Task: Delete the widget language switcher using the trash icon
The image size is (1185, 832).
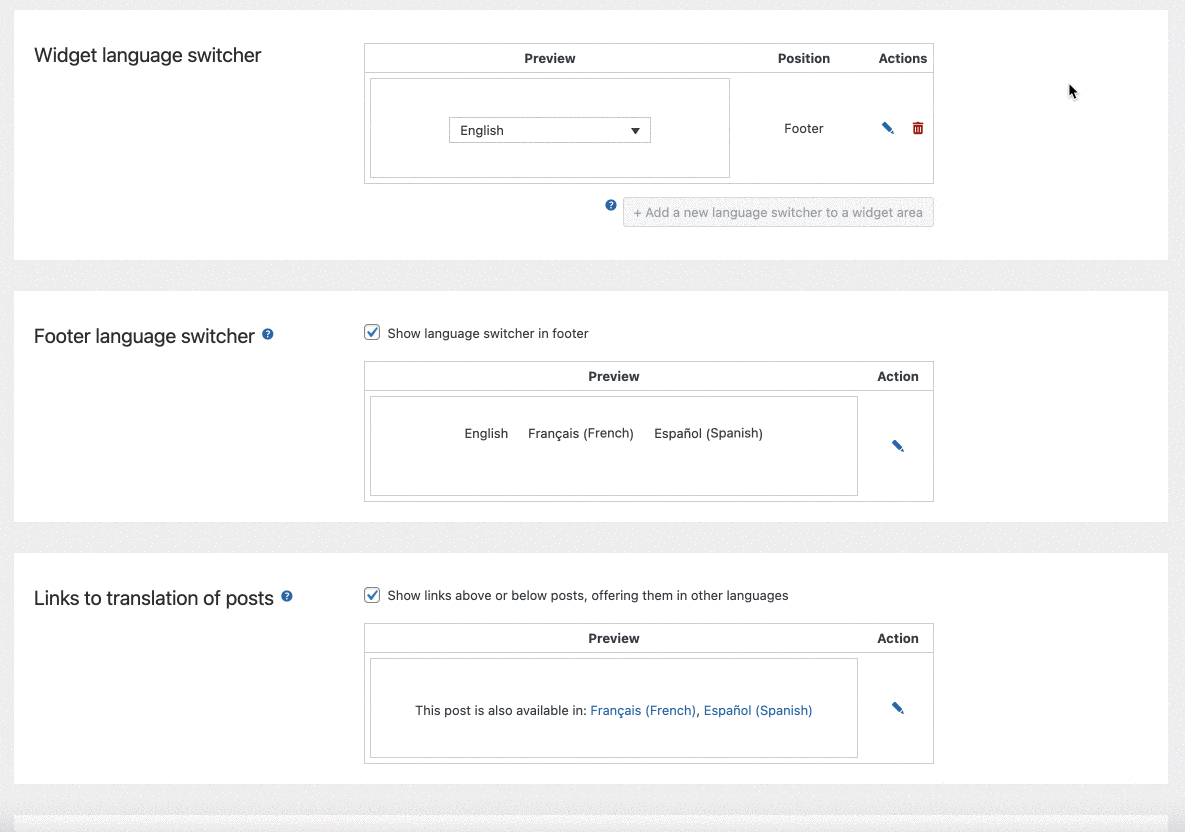Action: point(918,128)
